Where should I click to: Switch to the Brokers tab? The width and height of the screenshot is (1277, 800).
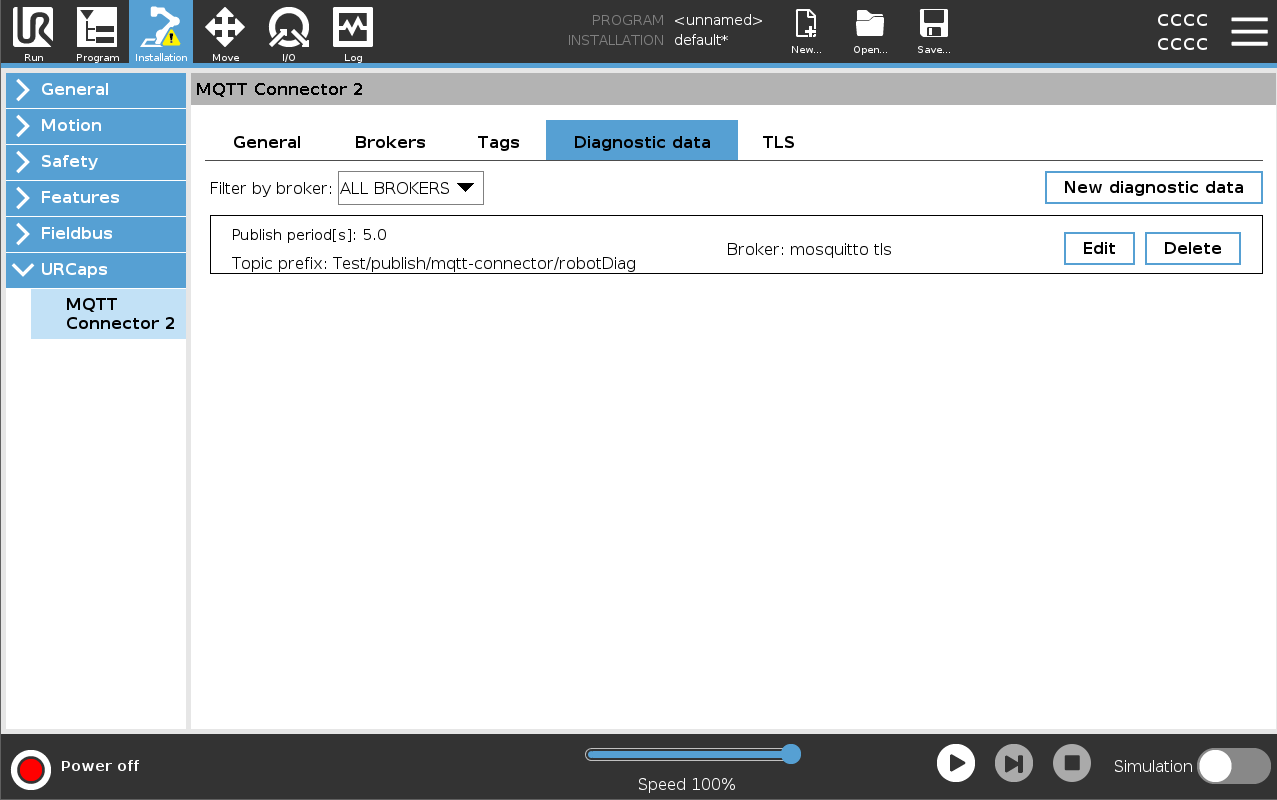390,142
